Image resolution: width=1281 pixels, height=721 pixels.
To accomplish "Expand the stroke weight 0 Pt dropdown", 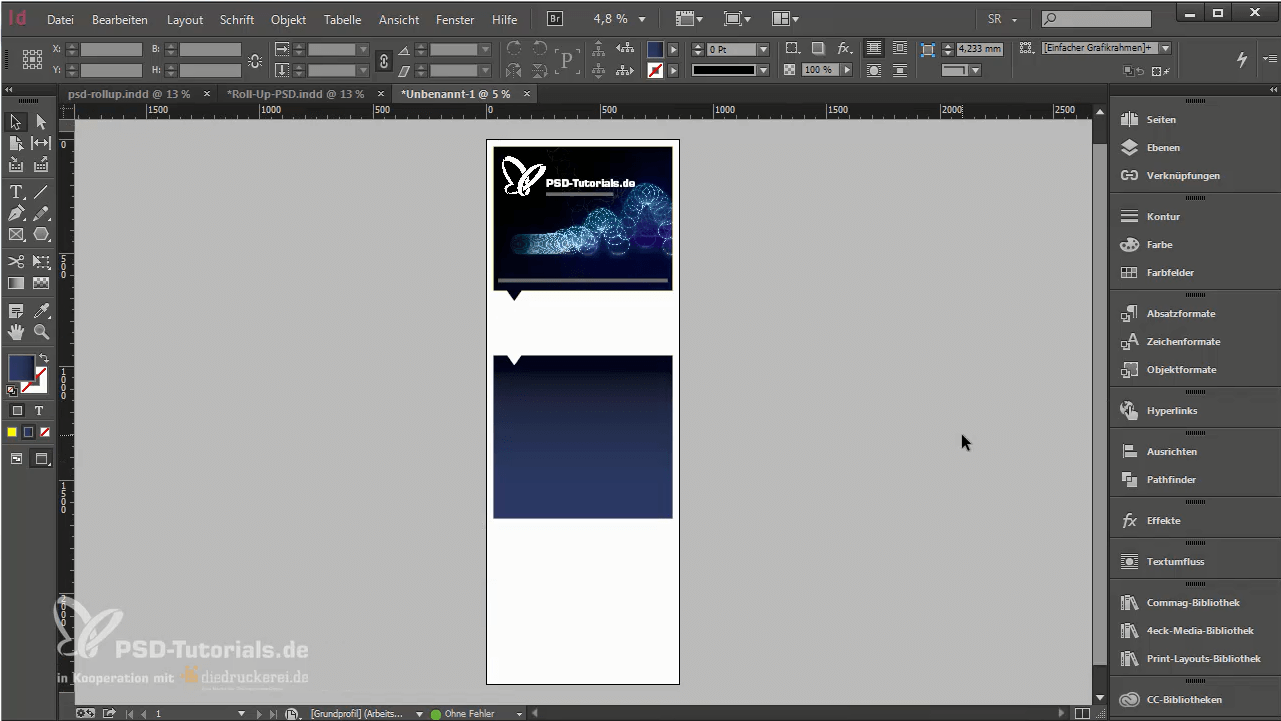I will (763, 49).
